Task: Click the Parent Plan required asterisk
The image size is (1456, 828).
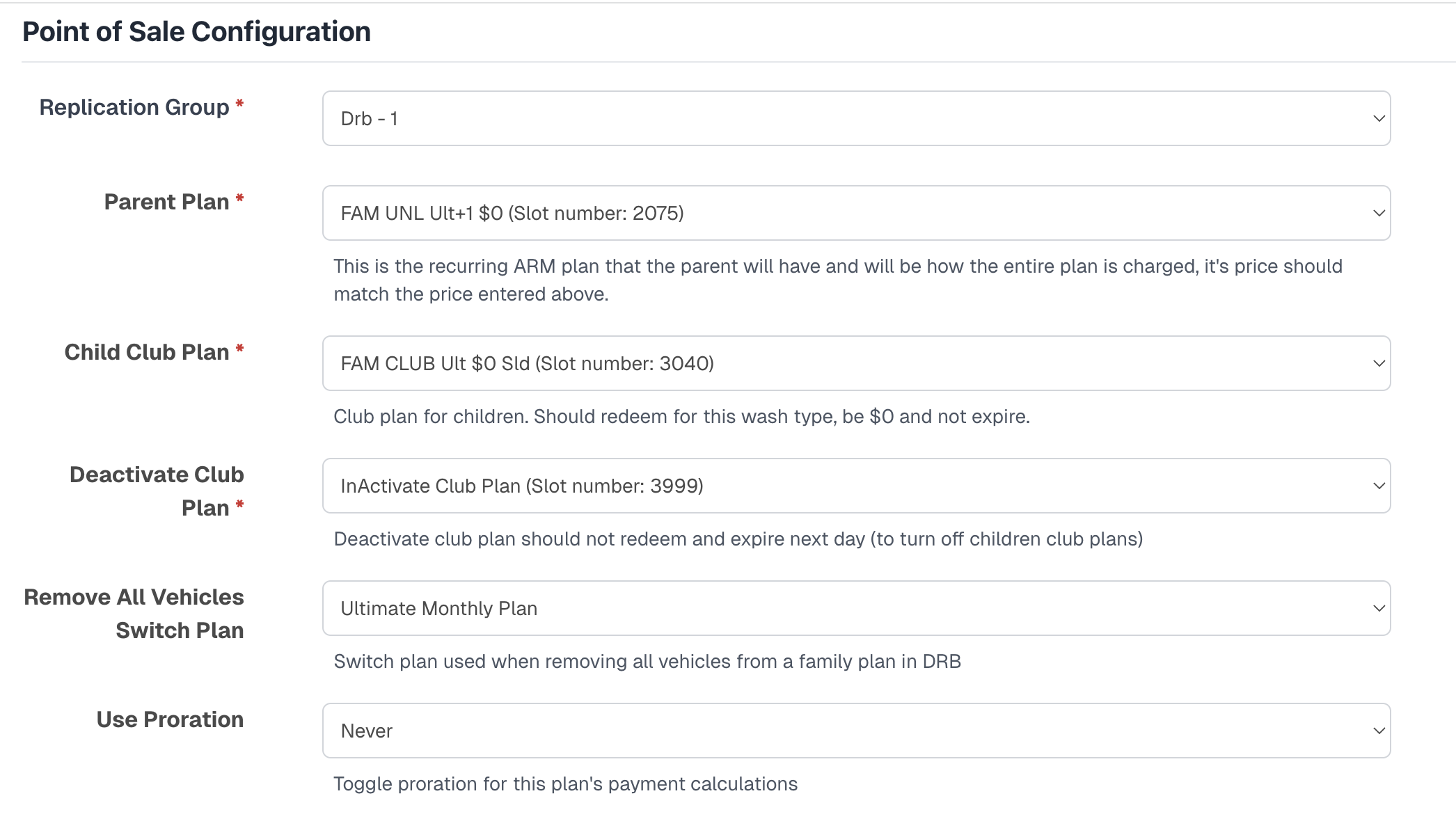Action: click(239, 200)
